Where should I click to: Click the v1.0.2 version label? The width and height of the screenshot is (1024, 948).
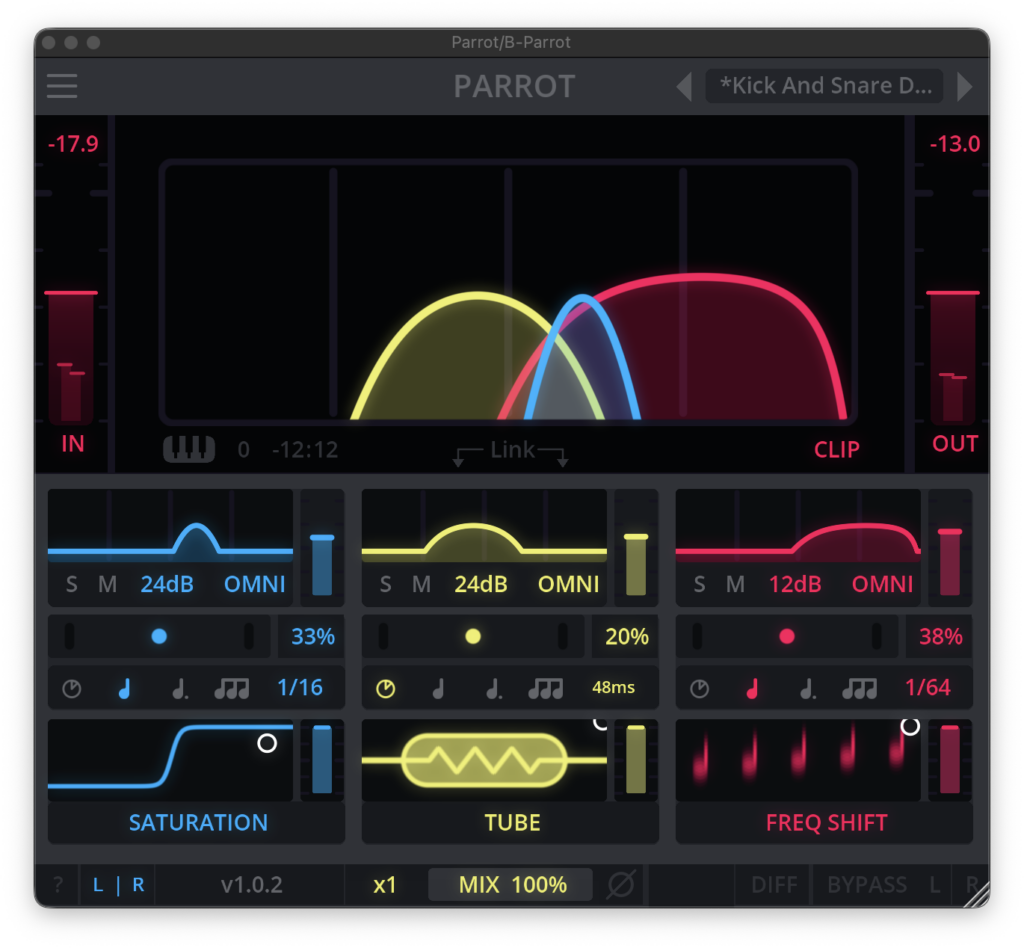click(251, 885)
